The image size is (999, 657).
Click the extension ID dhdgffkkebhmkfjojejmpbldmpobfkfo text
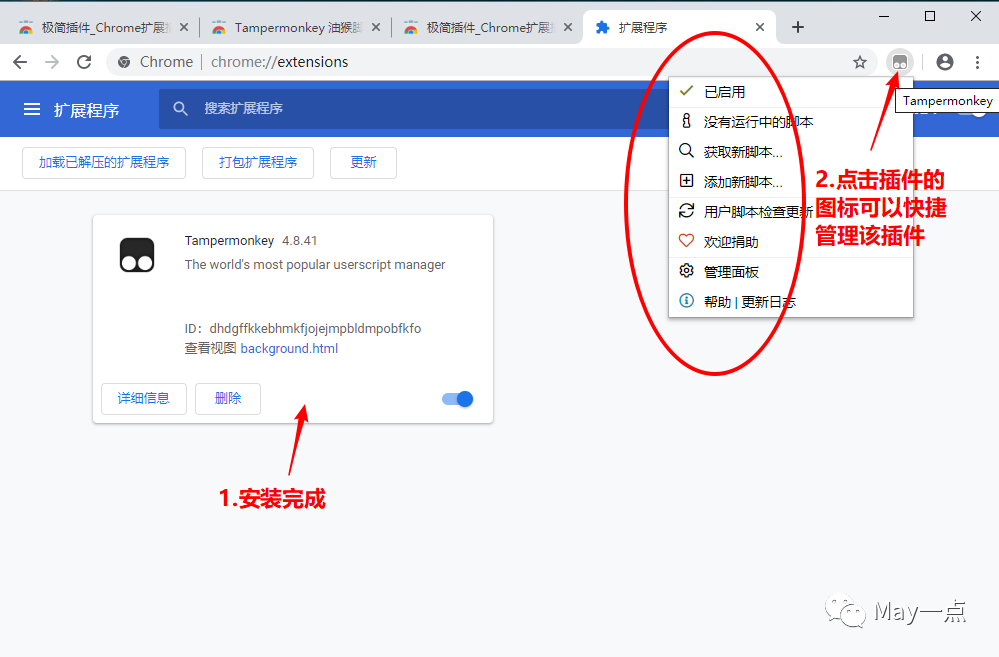point(315,329)
